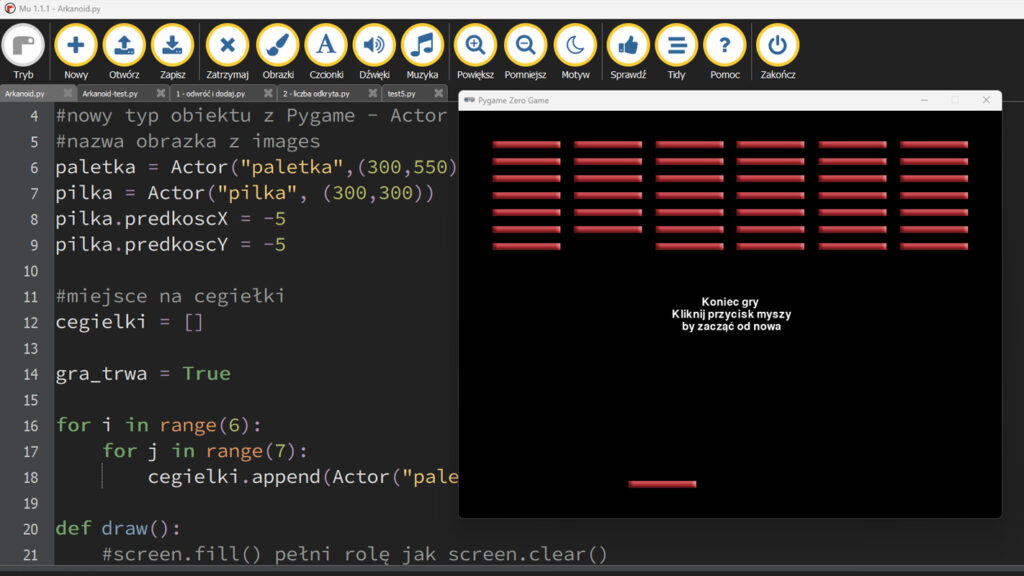Stop the running game with Zatrzymaj

227,46
